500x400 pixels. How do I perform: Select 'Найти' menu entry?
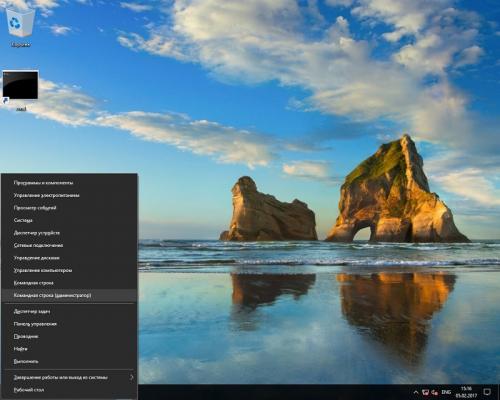(69, 349)
